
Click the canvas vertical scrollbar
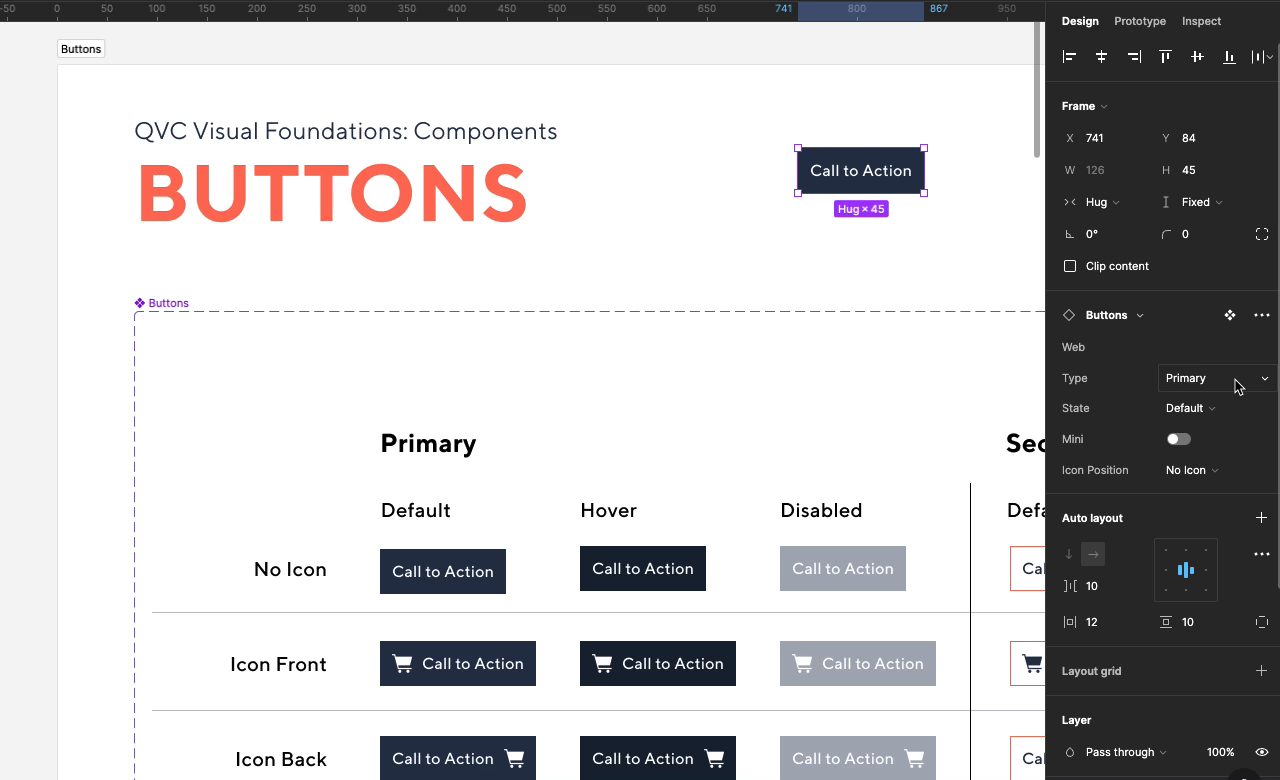1037,90
